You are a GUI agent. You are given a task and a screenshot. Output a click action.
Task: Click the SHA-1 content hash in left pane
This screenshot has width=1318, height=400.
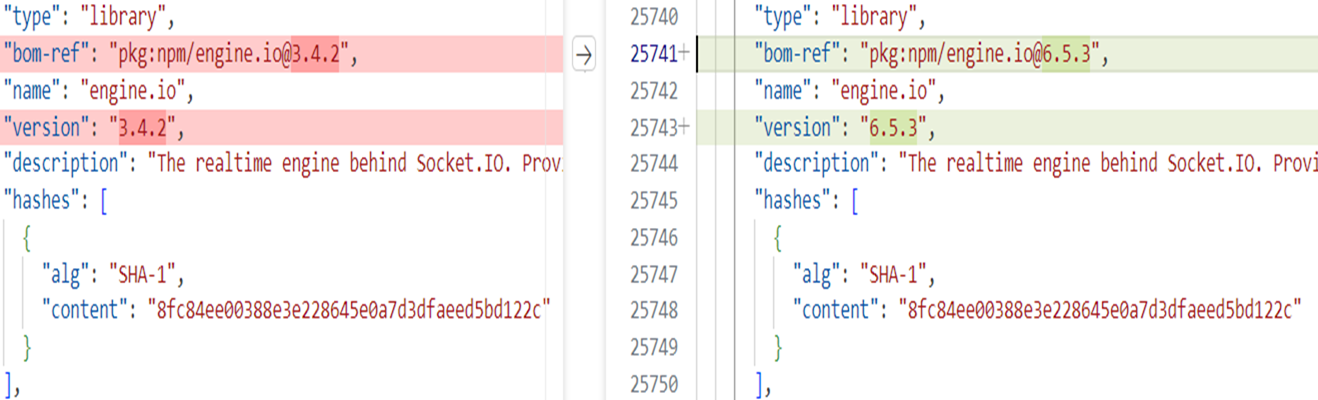coord(350,311)
